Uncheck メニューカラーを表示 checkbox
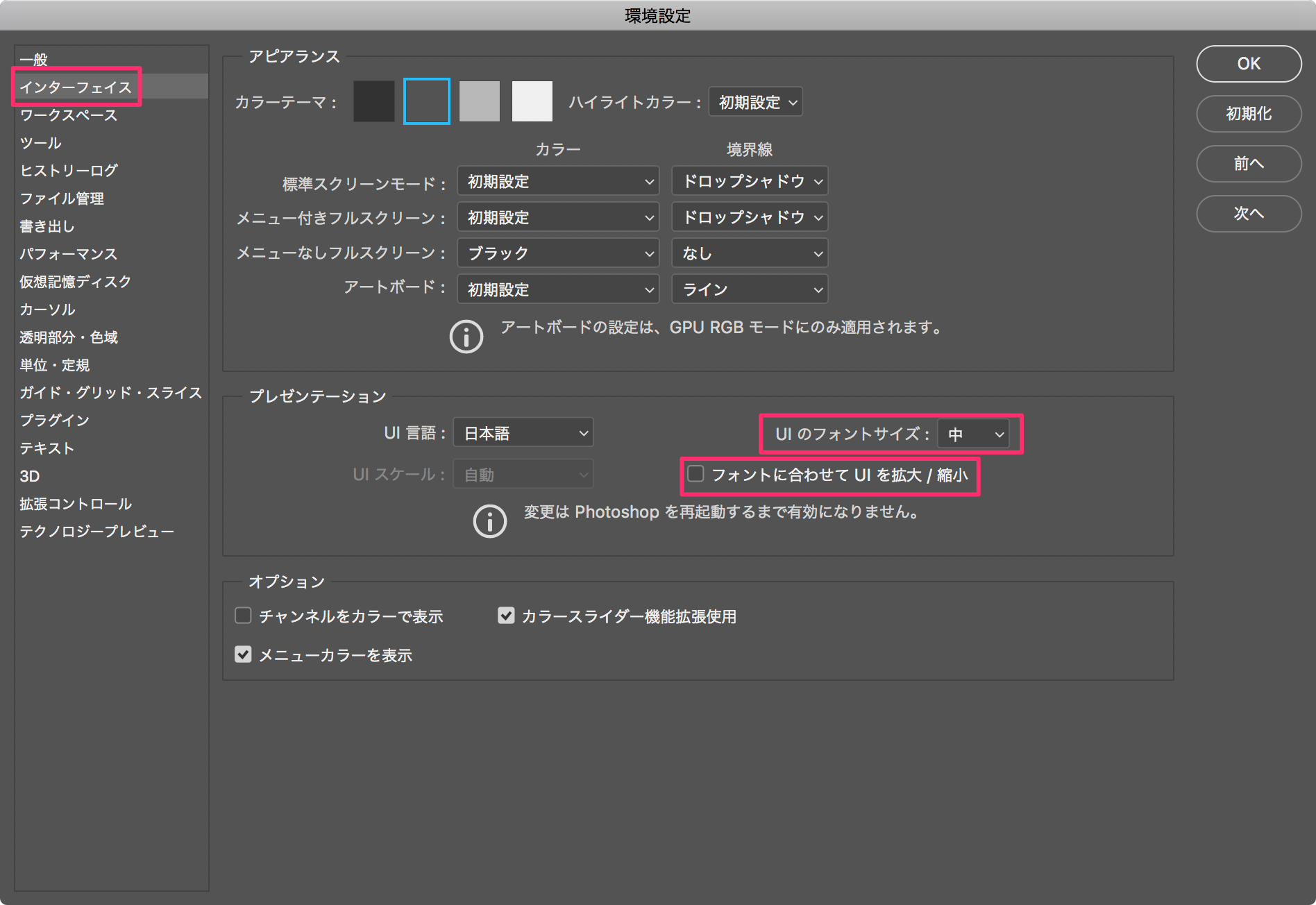This screenshot has height=905, width=1316. tap(243, 654)
